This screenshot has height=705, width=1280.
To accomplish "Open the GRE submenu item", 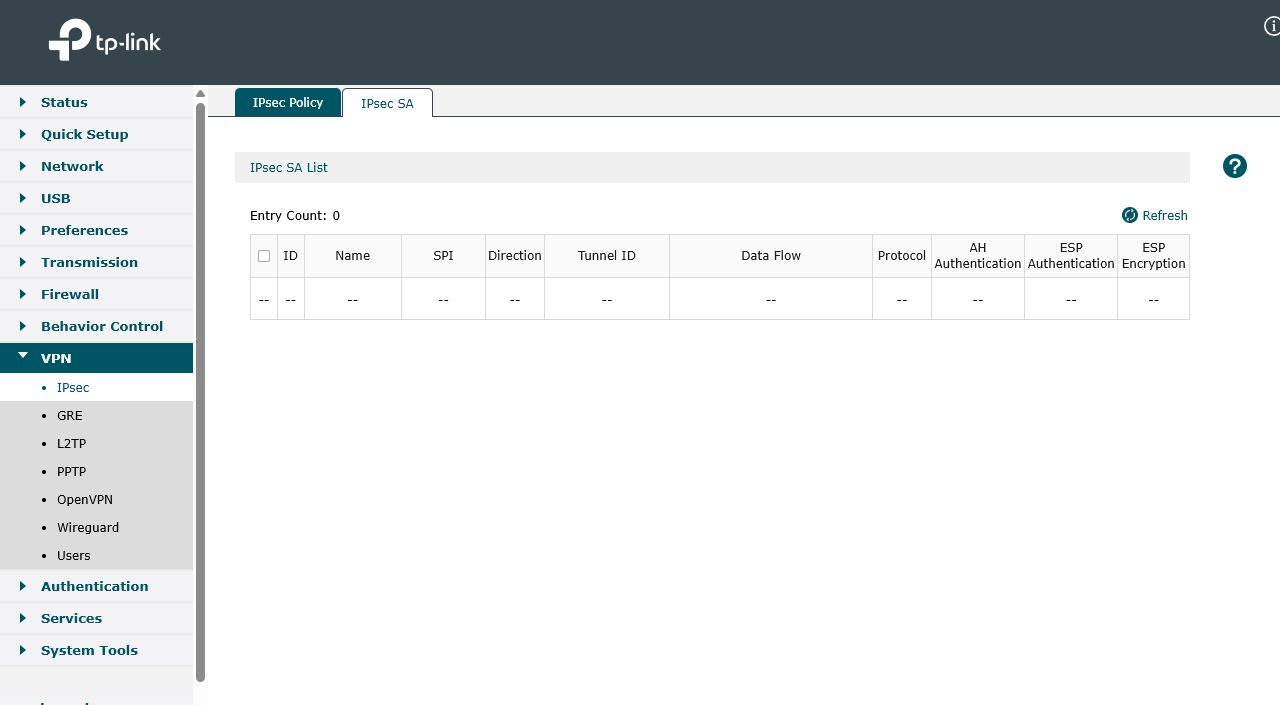I will 96,415.
